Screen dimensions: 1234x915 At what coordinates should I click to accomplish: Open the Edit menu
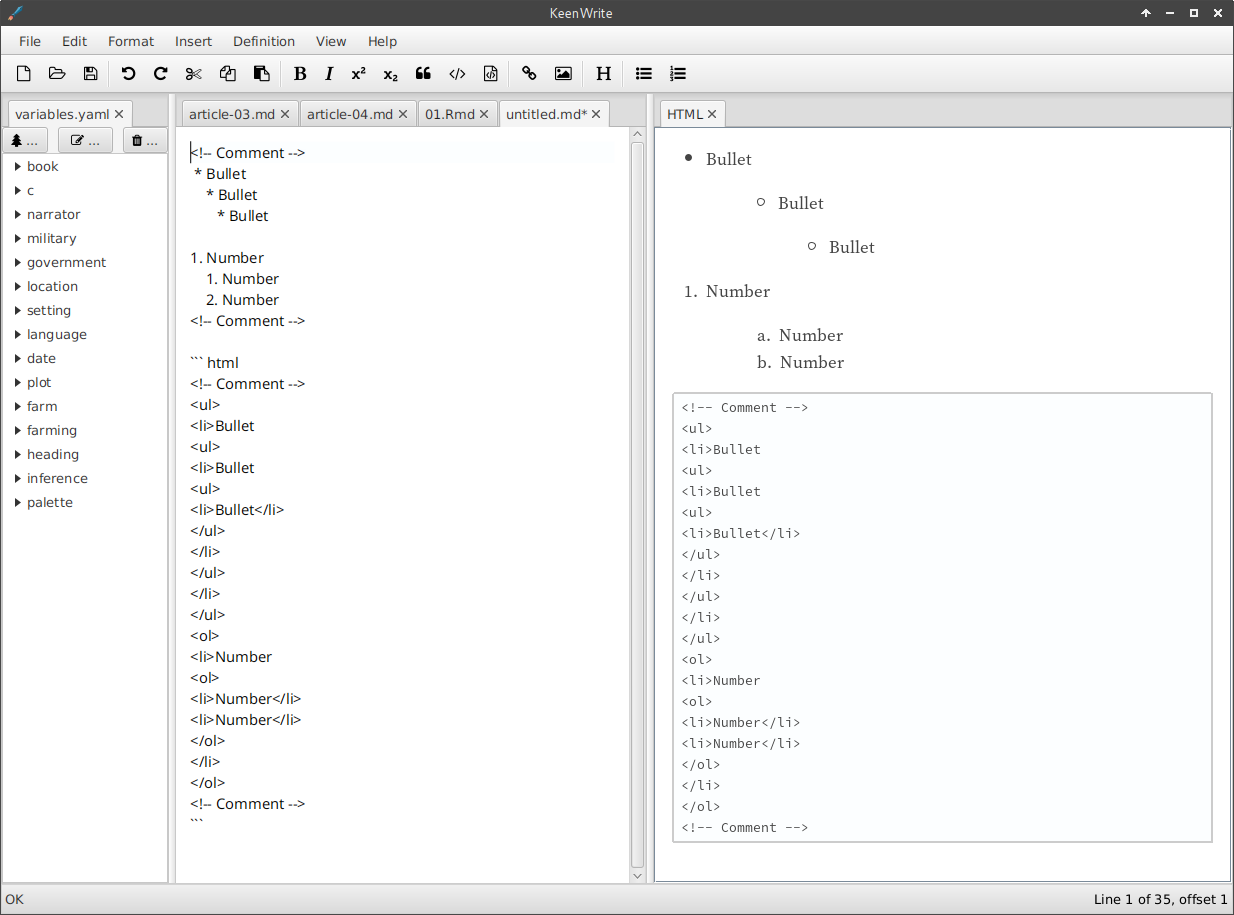(75, 41)
